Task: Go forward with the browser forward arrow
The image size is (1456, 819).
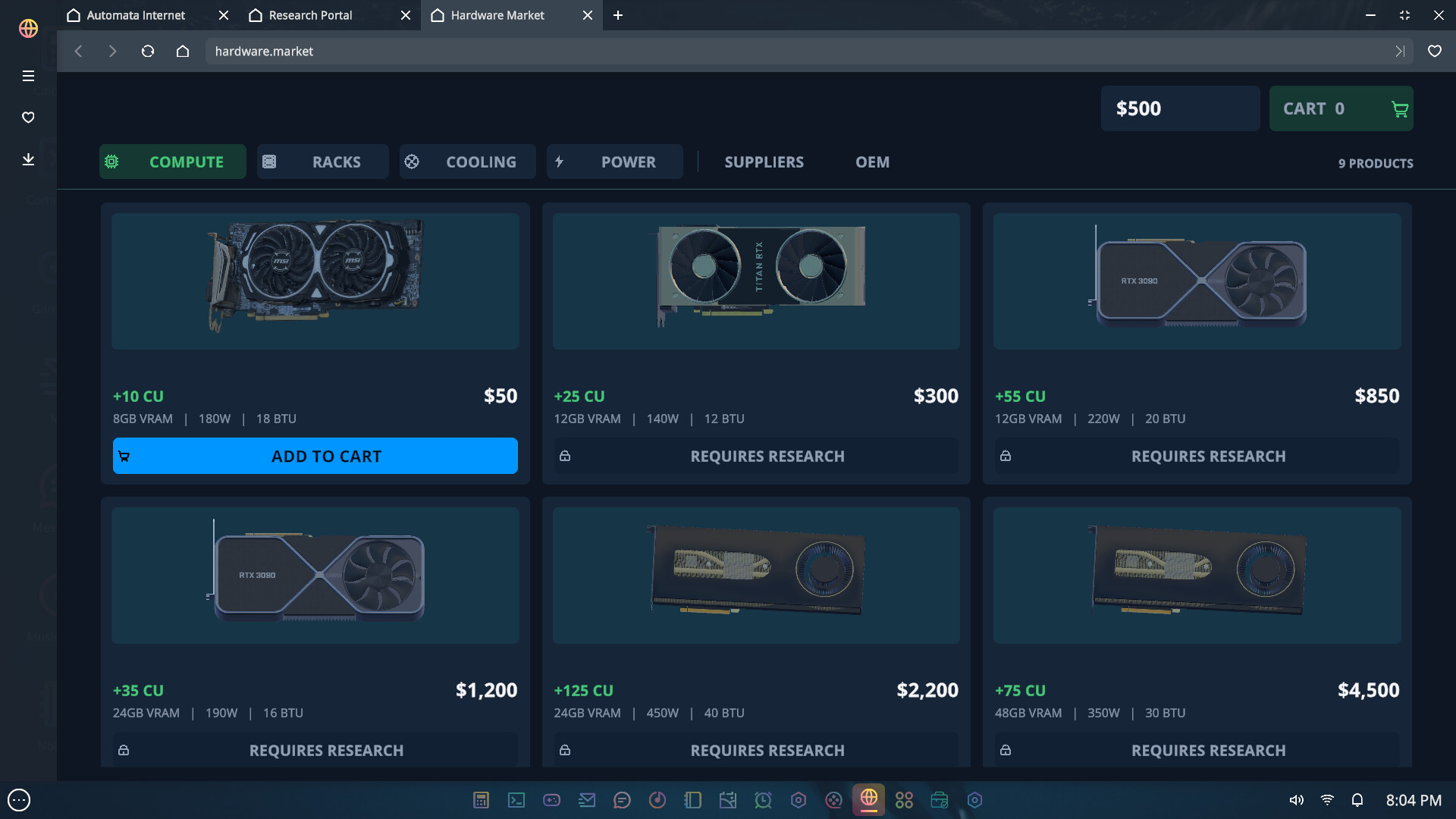Action: [x=113, y=51]
